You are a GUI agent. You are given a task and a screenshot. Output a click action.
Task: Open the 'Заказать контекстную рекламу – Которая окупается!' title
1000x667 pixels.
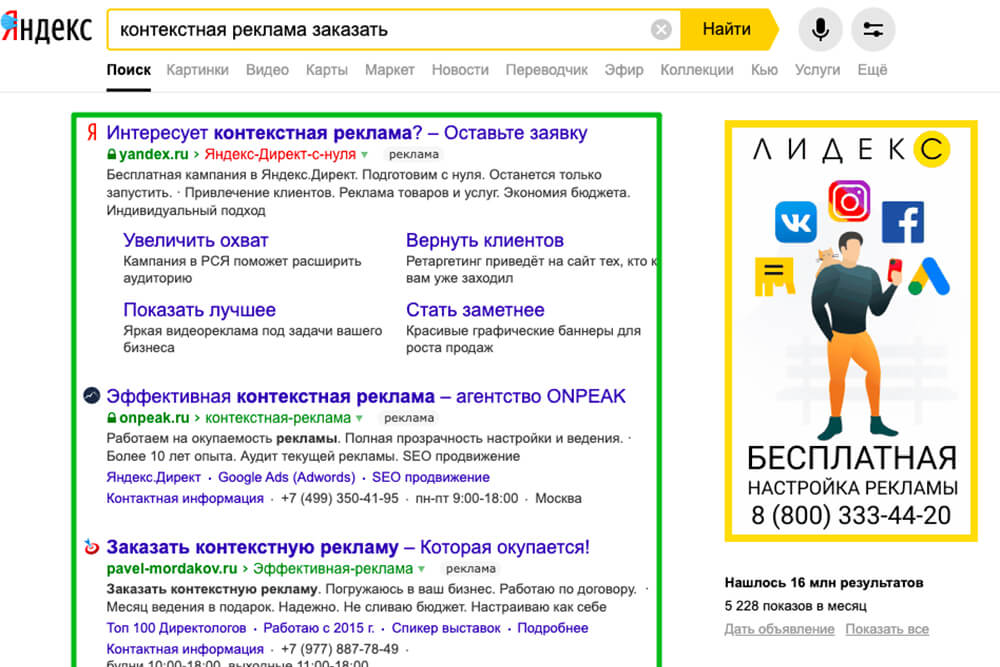pyautogui.click(x=348, y=547)
